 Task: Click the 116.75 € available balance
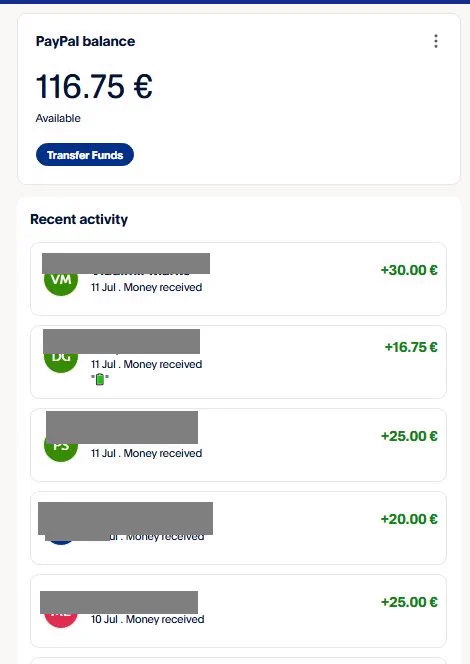click(x=94, y=86)
